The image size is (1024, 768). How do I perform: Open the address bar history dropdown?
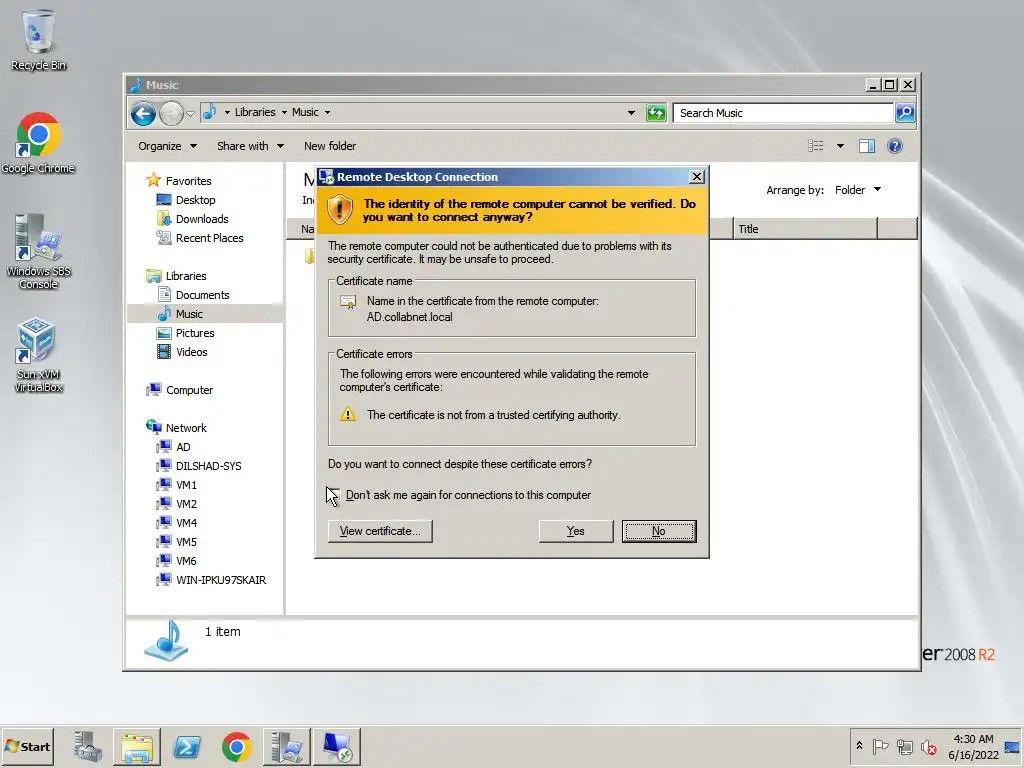click(631, 113)
